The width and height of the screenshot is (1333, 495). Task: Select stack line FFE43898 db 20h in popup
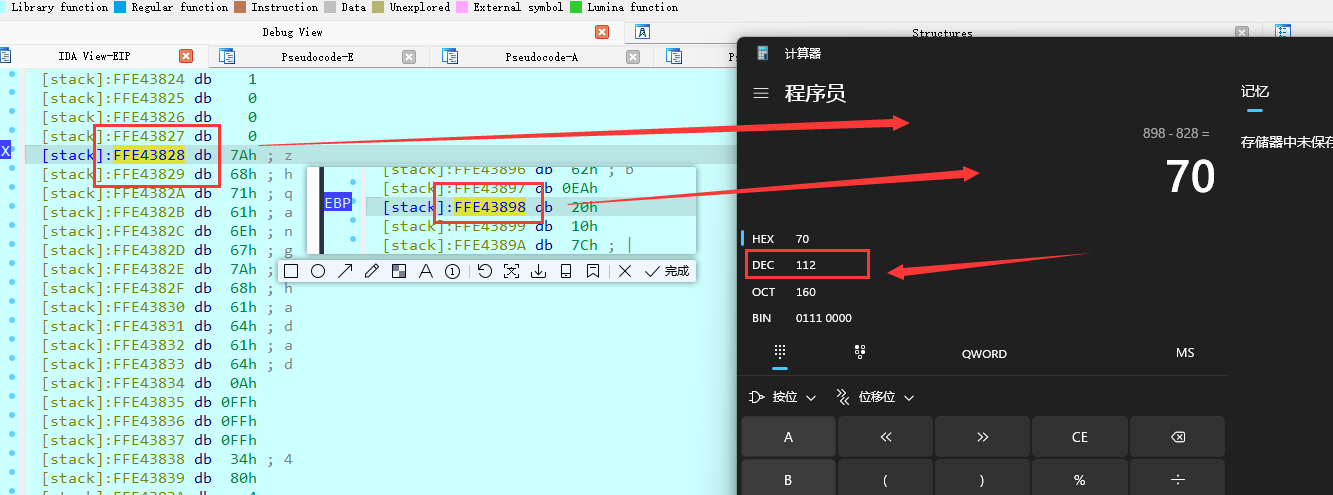click(491, 207)
